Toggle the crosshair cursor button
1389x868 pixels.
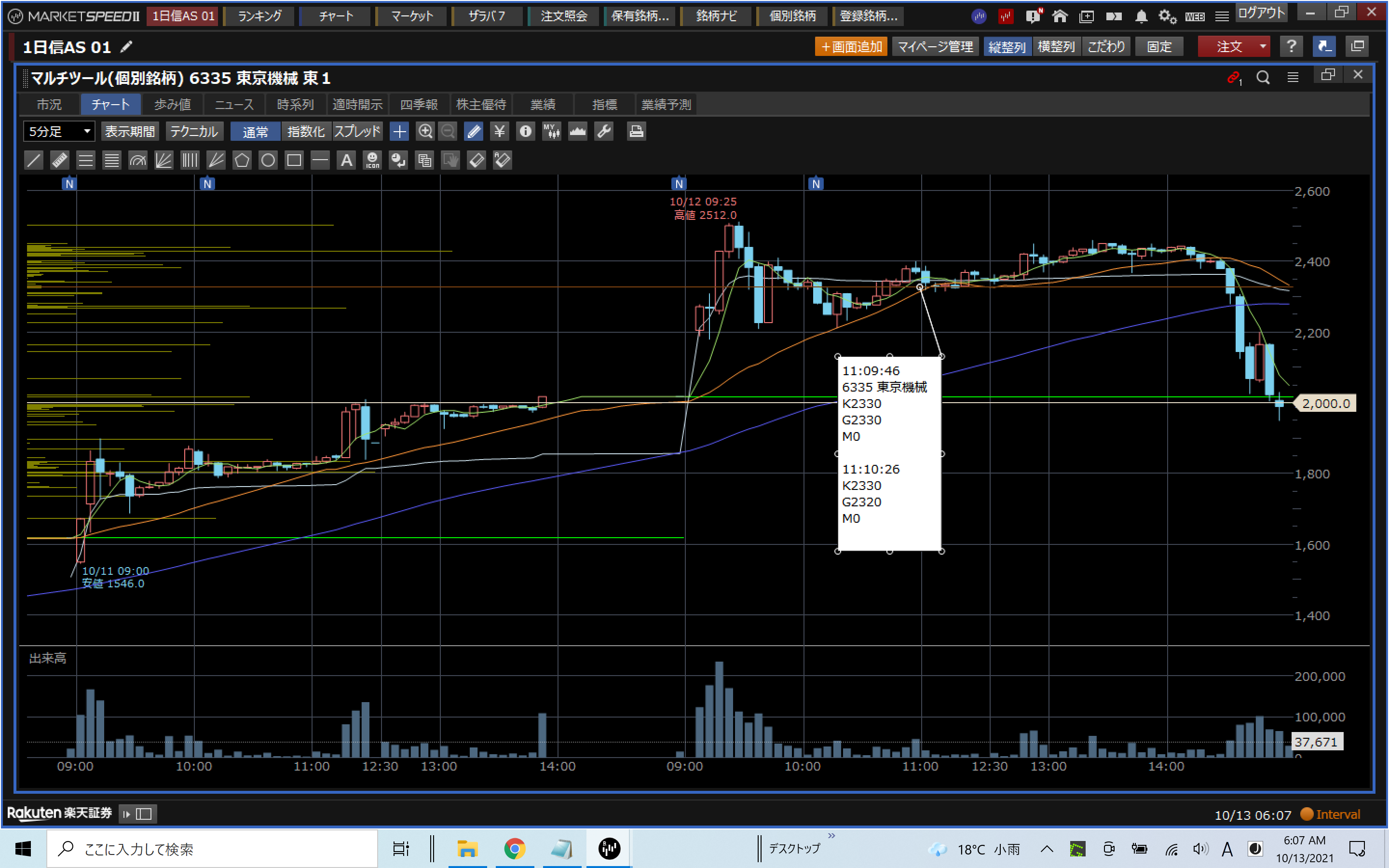tap(399, 132)
